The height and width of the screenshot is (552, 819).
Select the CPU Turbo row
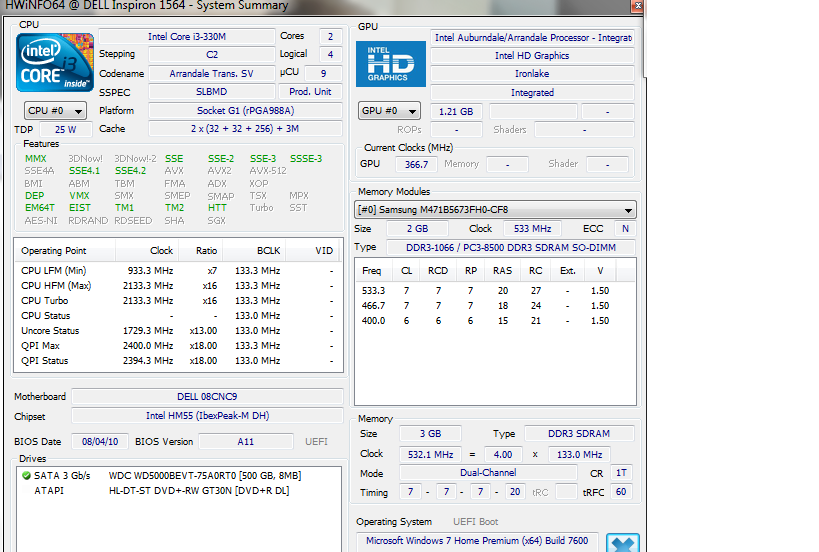178,301
